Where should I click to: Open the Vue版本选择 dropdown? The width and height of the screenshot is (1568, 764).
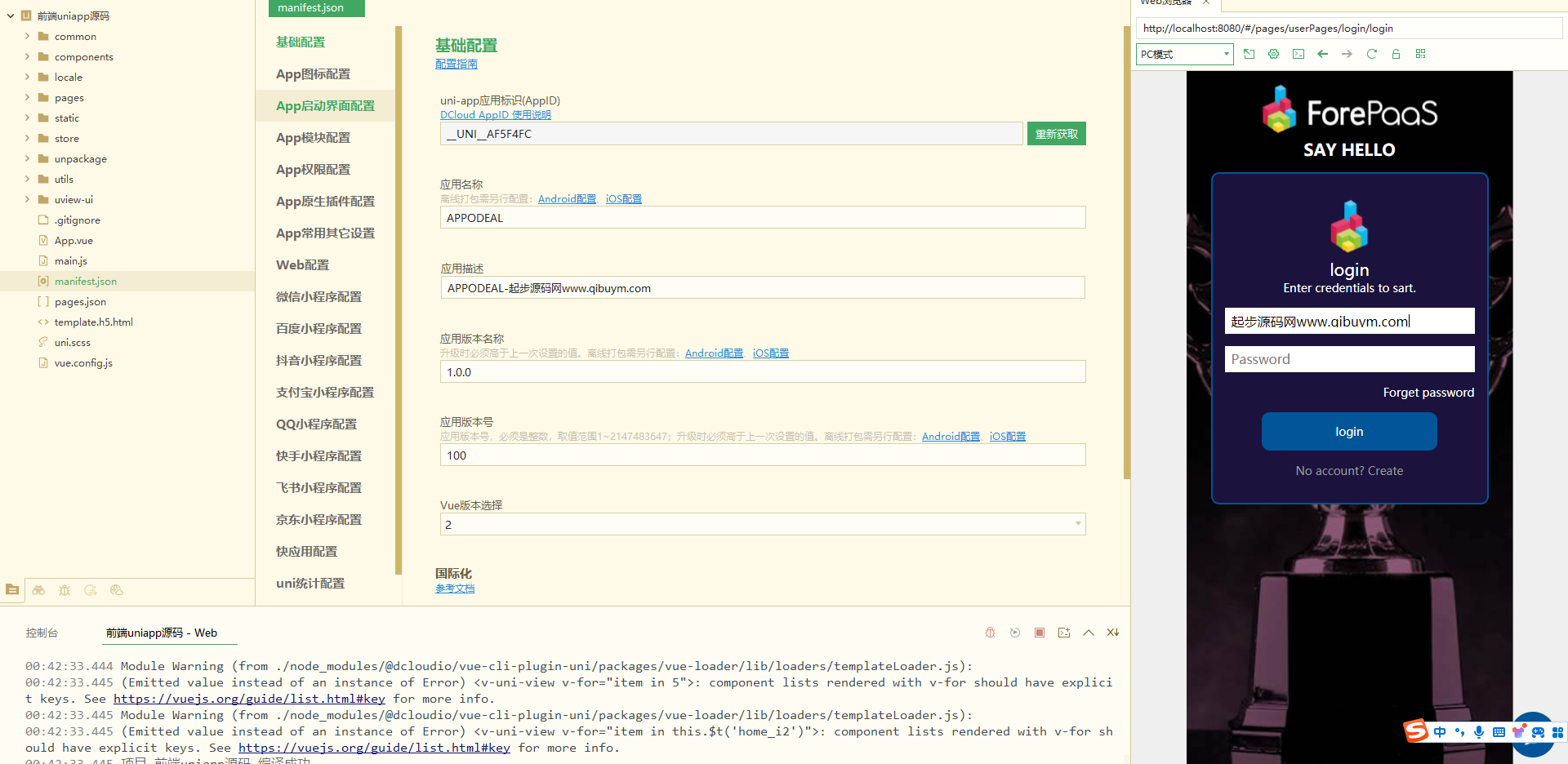click(x=762, y=524)
